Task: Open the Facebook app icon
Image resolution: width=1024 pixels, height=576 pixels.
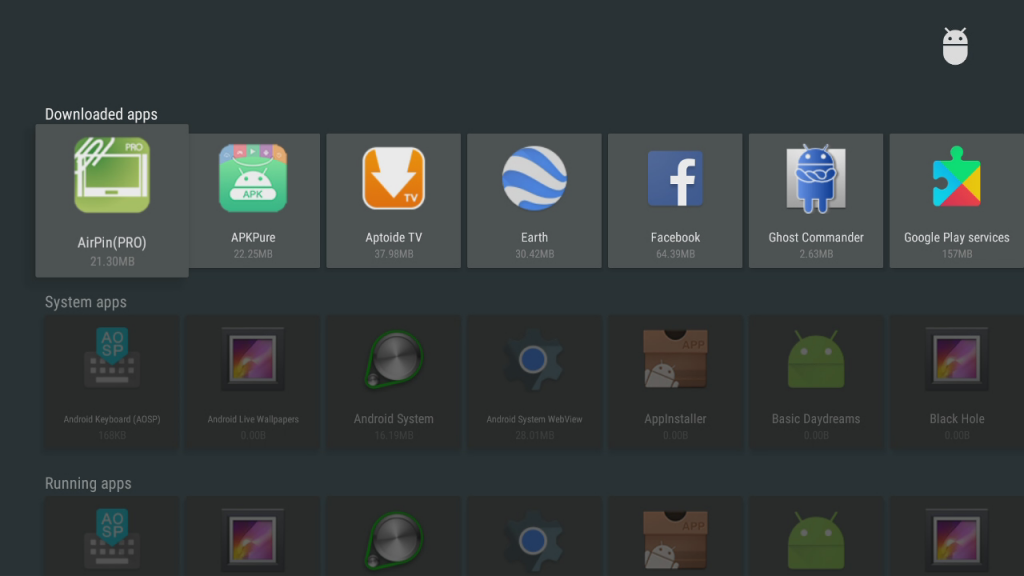Action: pos(675,178)
